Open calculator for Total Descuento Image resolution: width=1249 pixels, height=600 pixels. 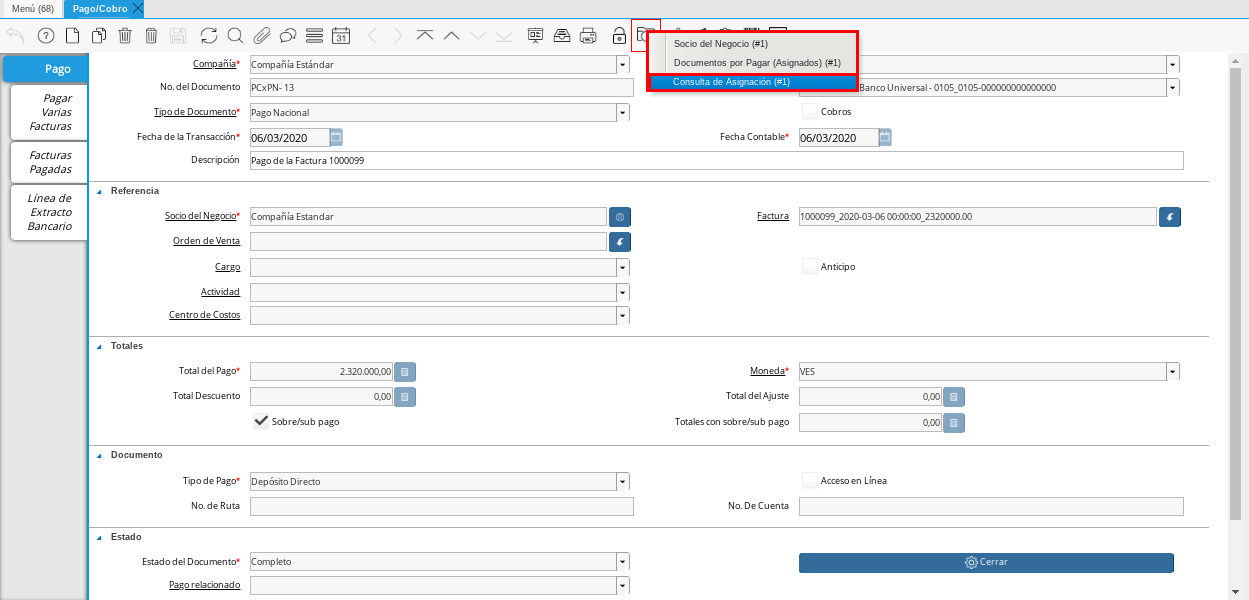point(405,397)
